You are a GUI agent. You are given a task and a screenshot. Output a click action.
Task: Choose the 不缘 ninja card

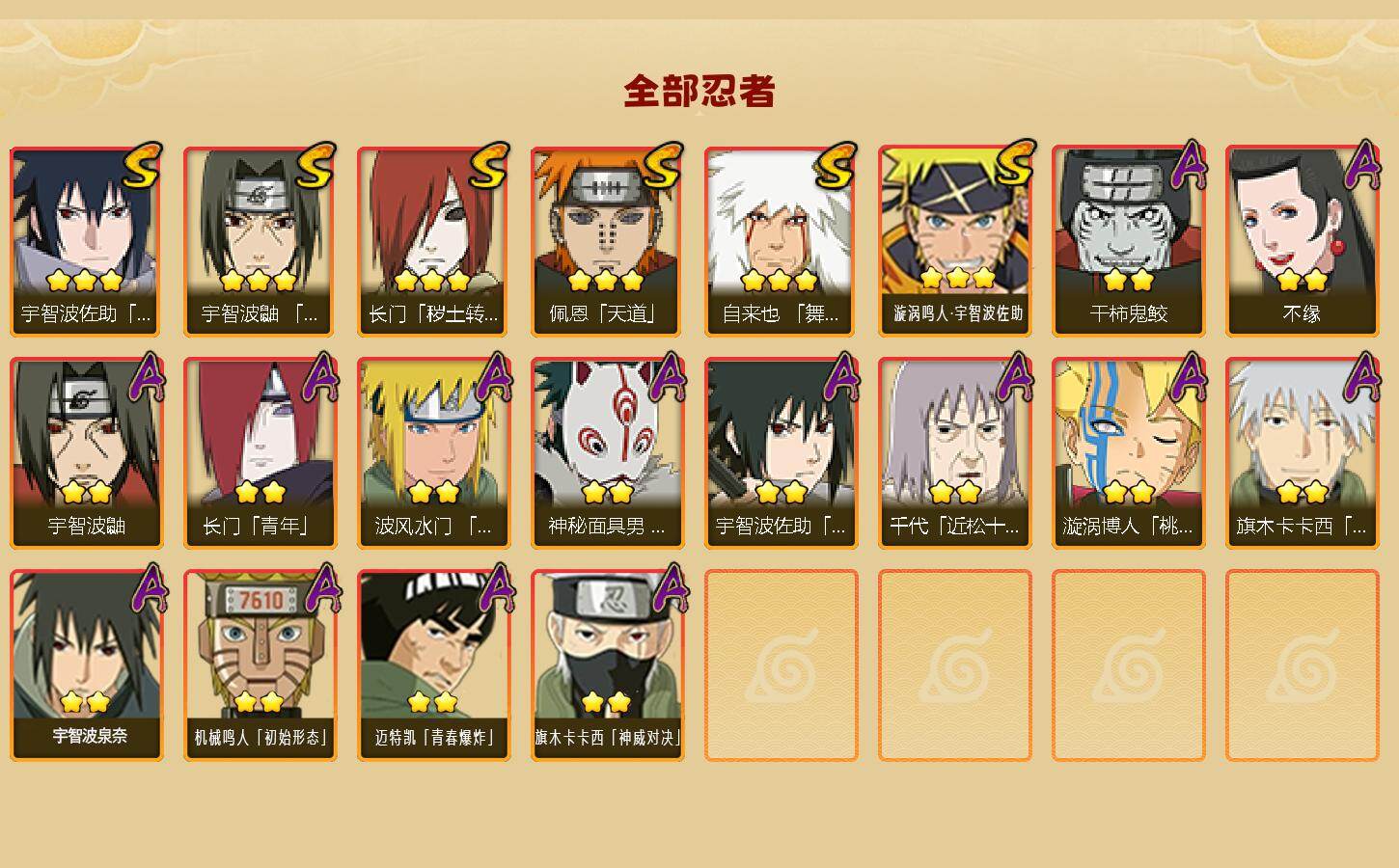[1302, 241]
